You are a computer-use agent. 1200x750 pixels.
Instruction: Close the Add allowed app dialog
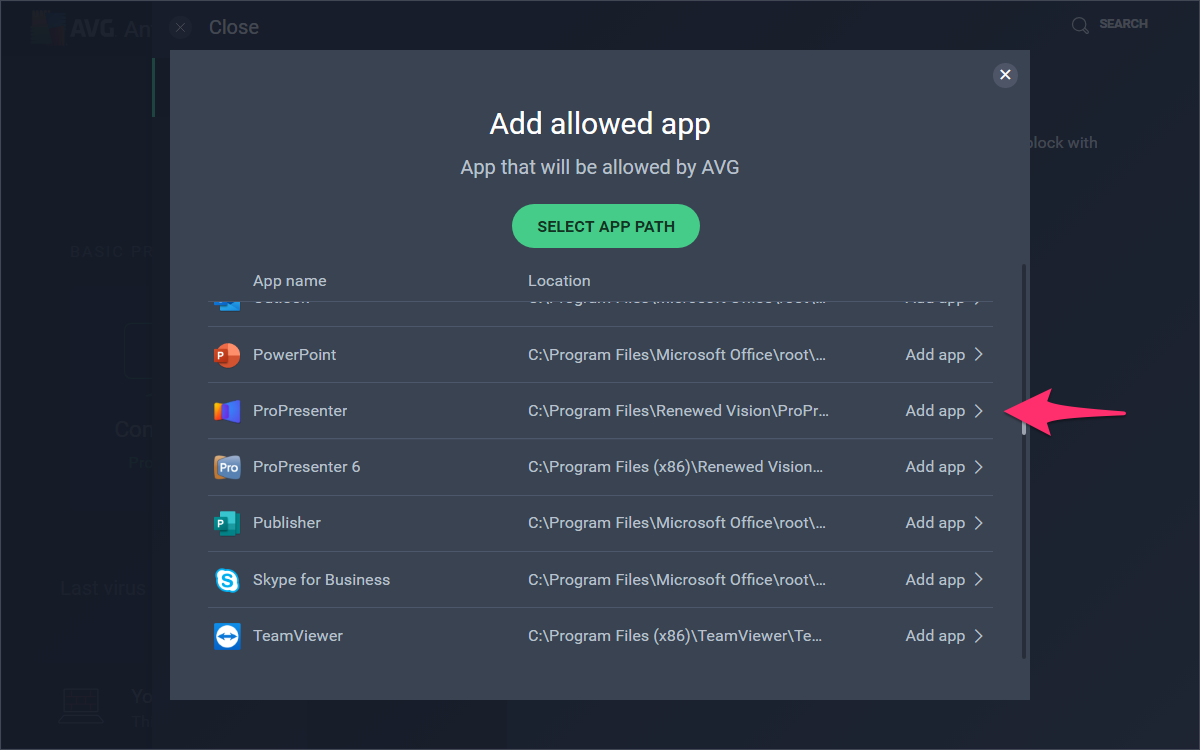pos(1006,75)
